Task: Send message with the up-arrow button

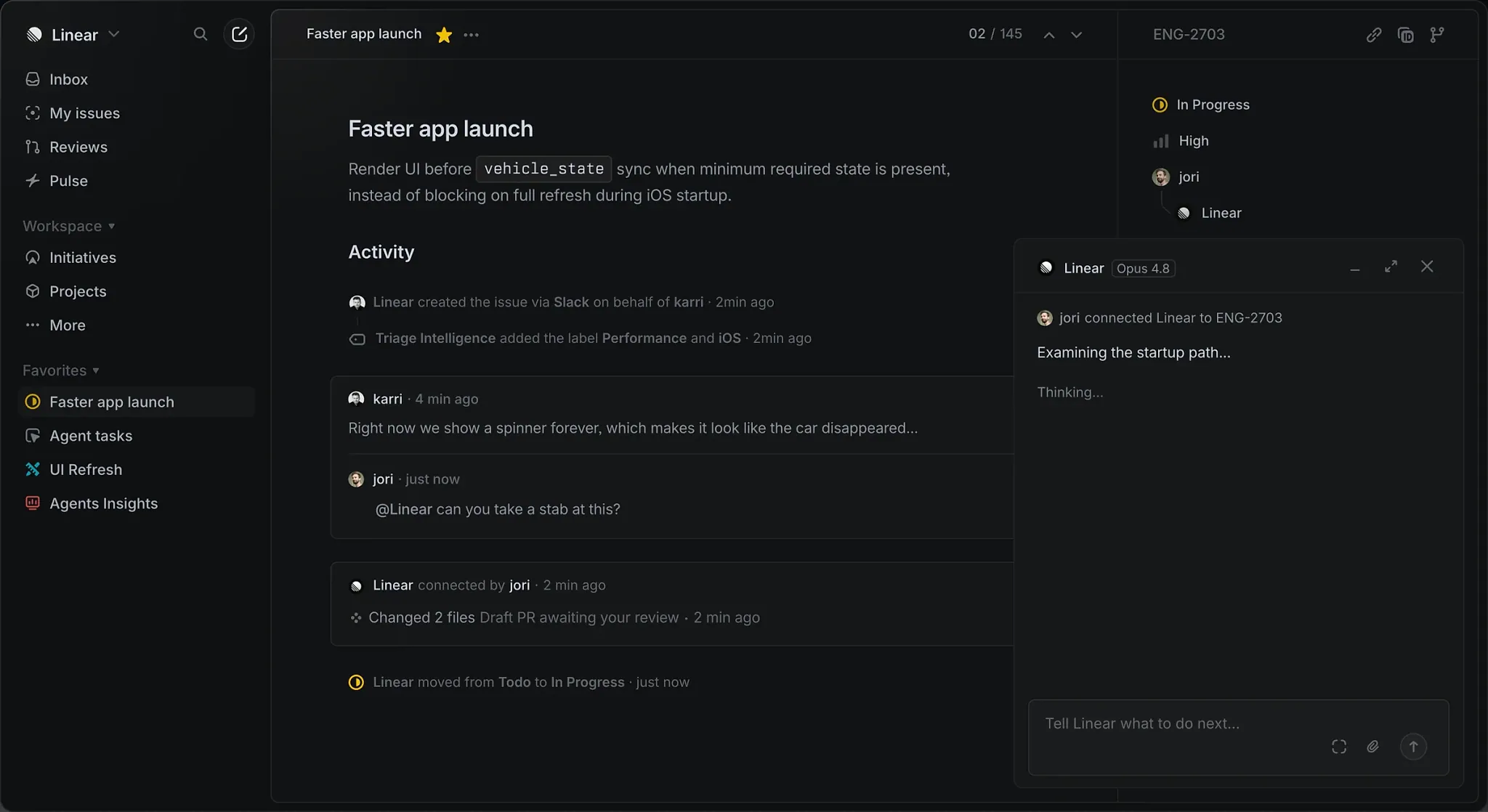Action: click(x=1413, y=747)
